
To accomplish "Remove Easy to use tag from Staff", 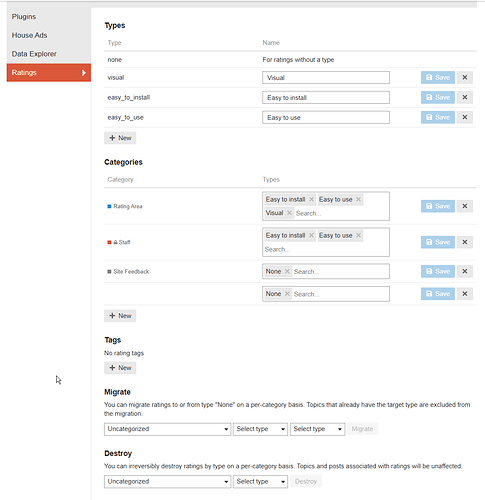I will [358, 235].
